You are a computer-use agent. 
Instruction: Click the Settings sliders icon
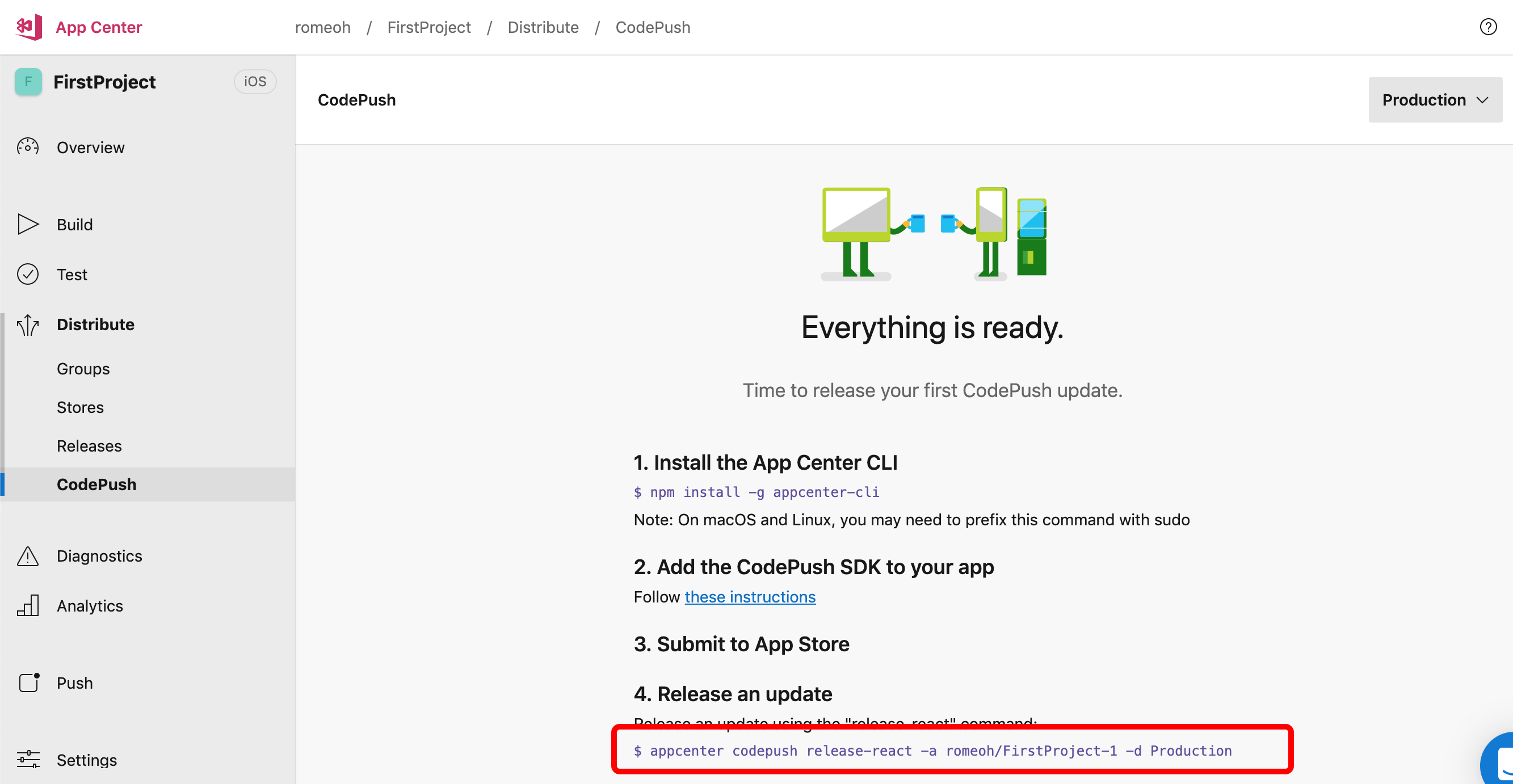28,760
